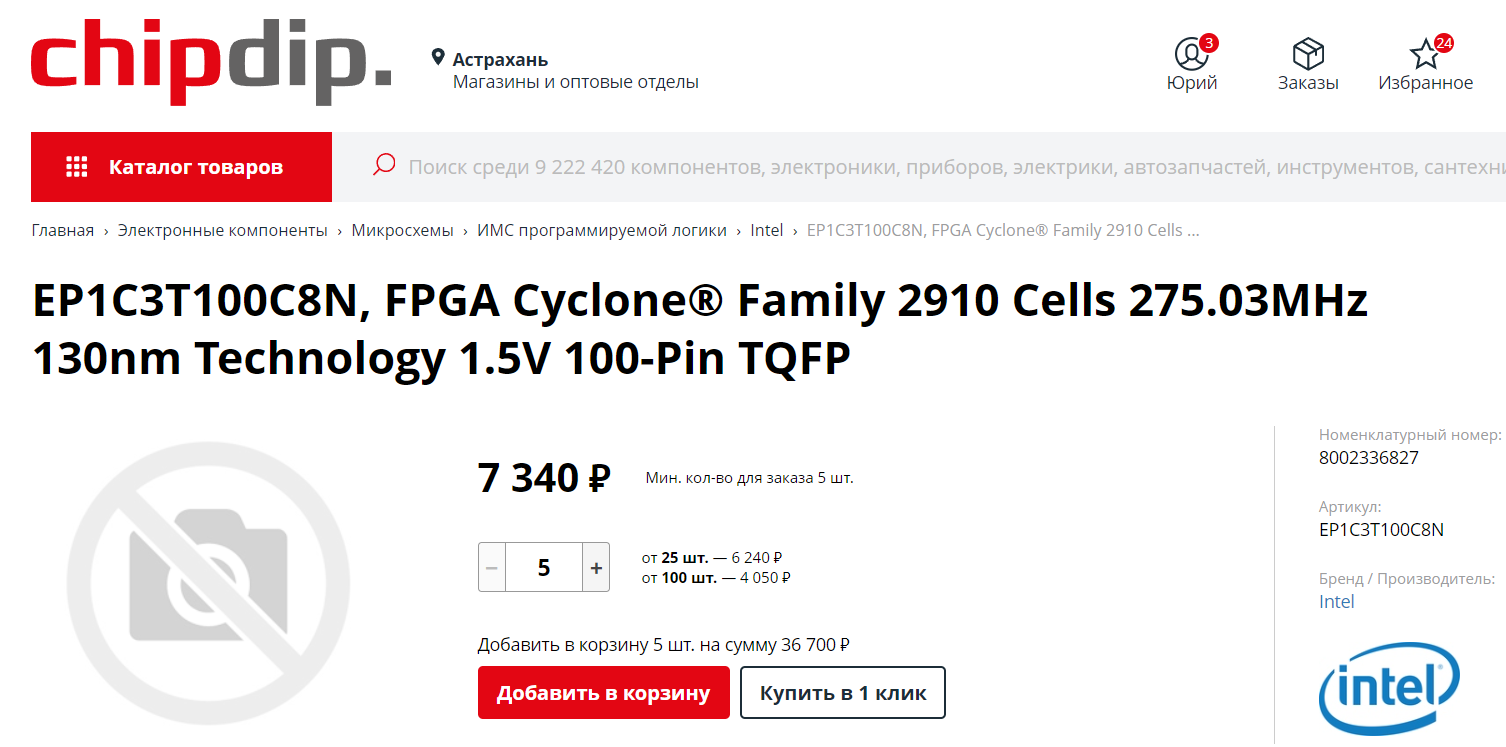
Task: Click the chipdip logo
Action: (211, 63)
